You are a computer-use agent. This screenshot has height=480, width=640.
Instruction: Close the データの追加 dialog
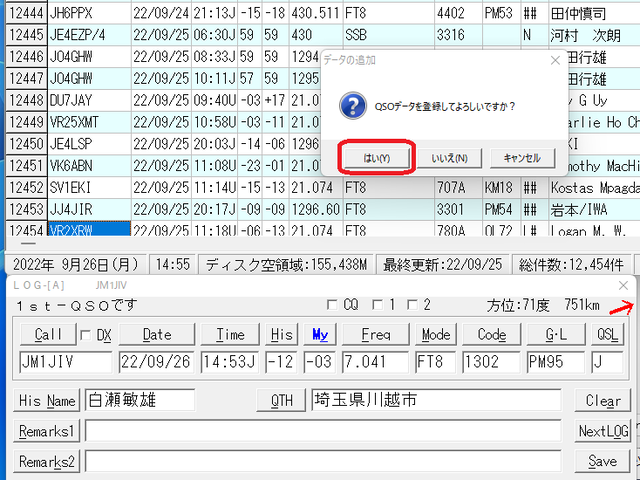[x=555, y=60]
